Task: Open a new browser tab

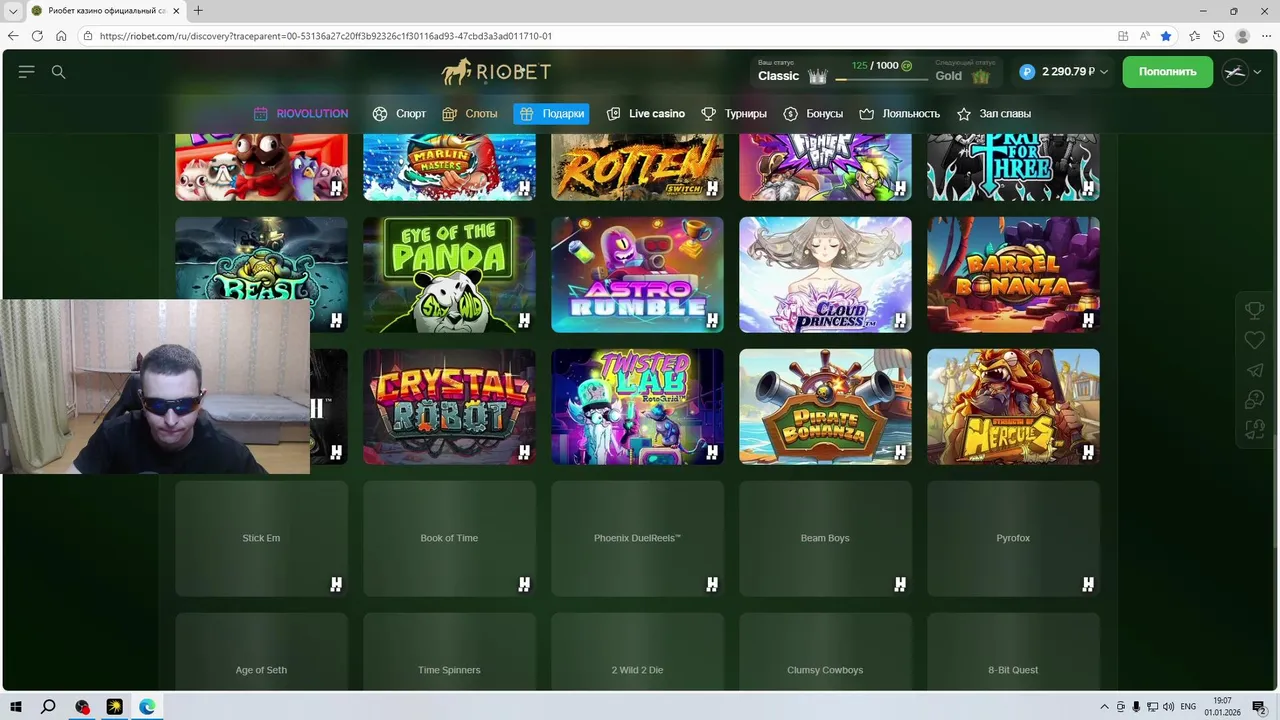Action: (198, 11)
